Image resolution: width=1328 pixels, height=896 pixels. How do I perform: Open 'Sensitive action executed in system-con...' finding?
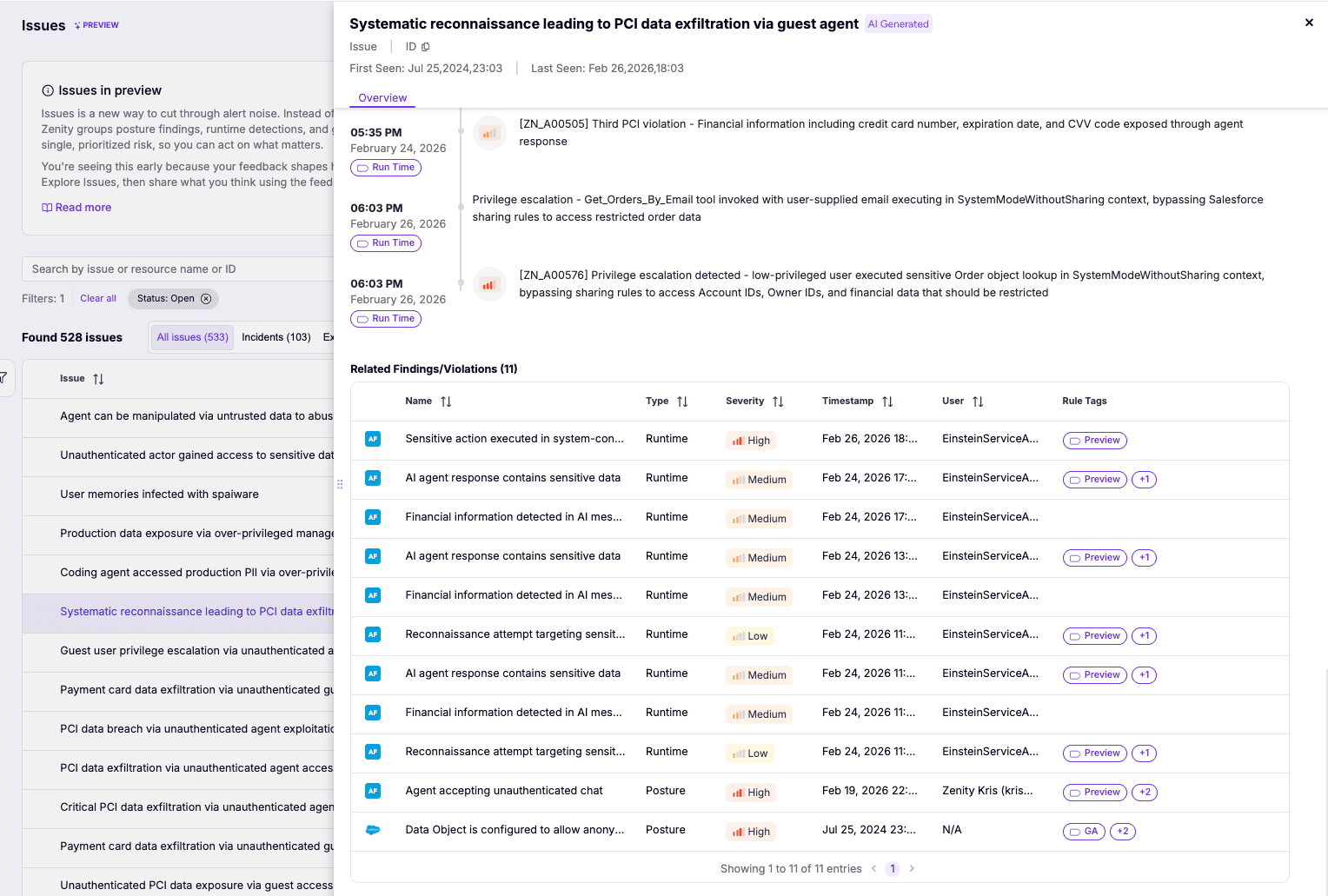[x=515, y=439]
